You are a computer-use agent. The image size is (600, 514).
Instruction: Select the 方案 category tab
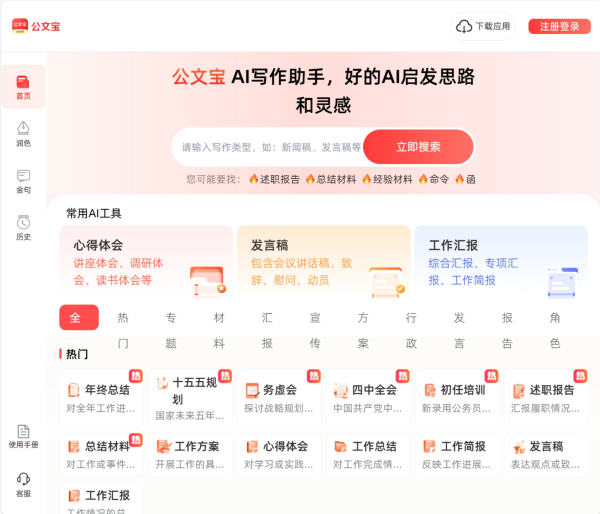(363, 331)
